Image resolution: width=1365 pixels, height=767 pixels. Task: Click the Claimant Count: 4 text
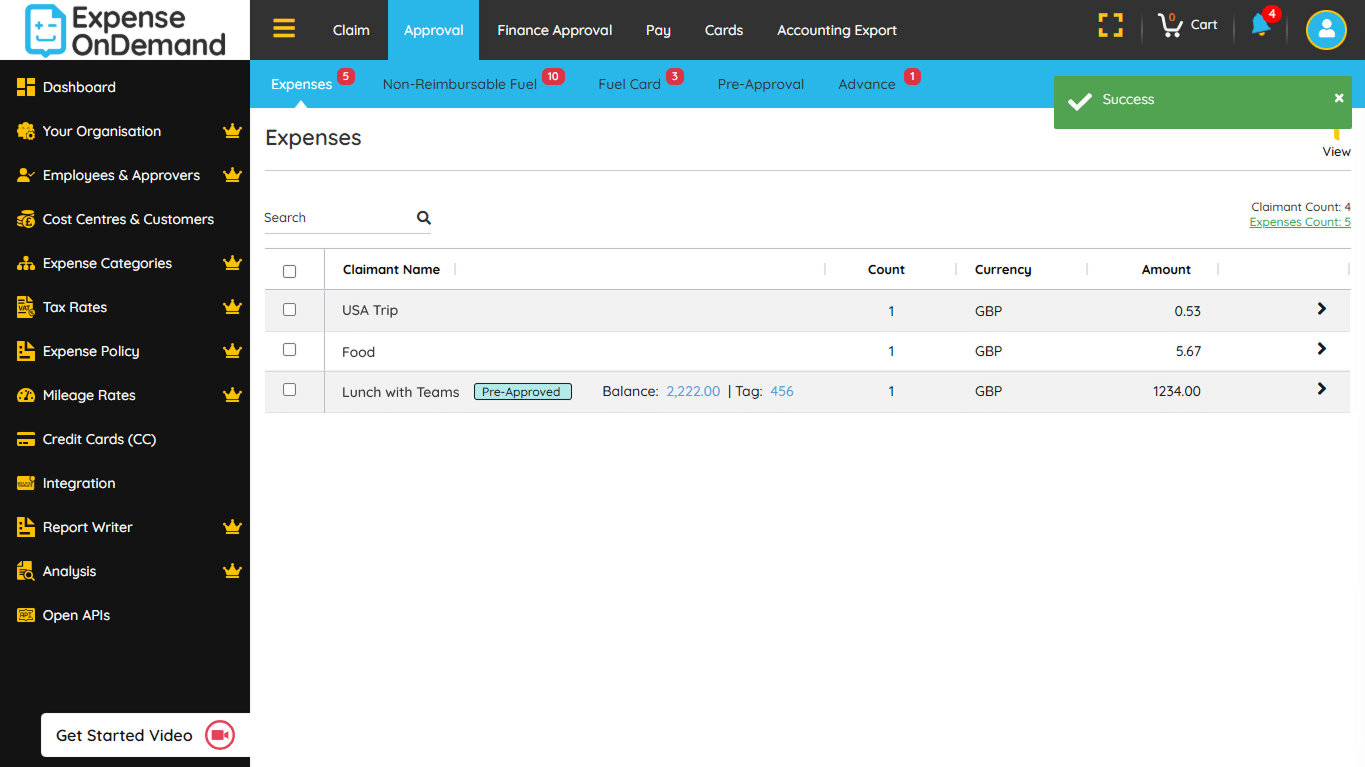tap(1301, 207)
